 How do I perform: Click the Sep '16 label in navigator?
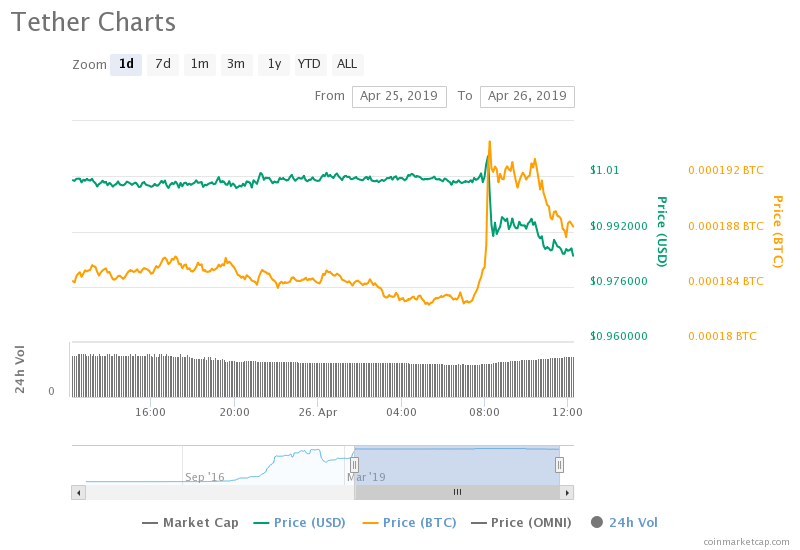pos(205,477)
